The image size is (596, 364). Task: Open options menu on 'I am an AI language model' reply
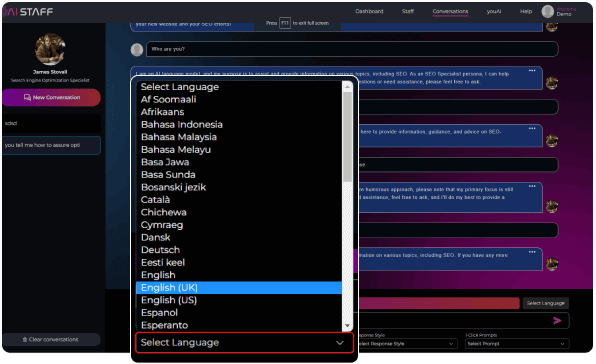point(532,71)
